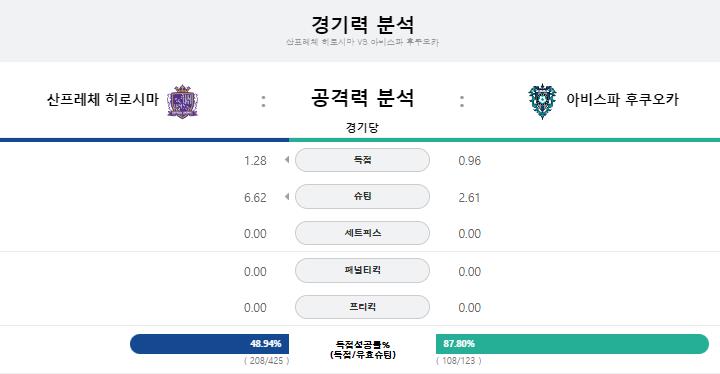The width and height of the screenshot is (720, 374).
Task: Click the 경기력 분석 page title
Action: coord(362,24)
